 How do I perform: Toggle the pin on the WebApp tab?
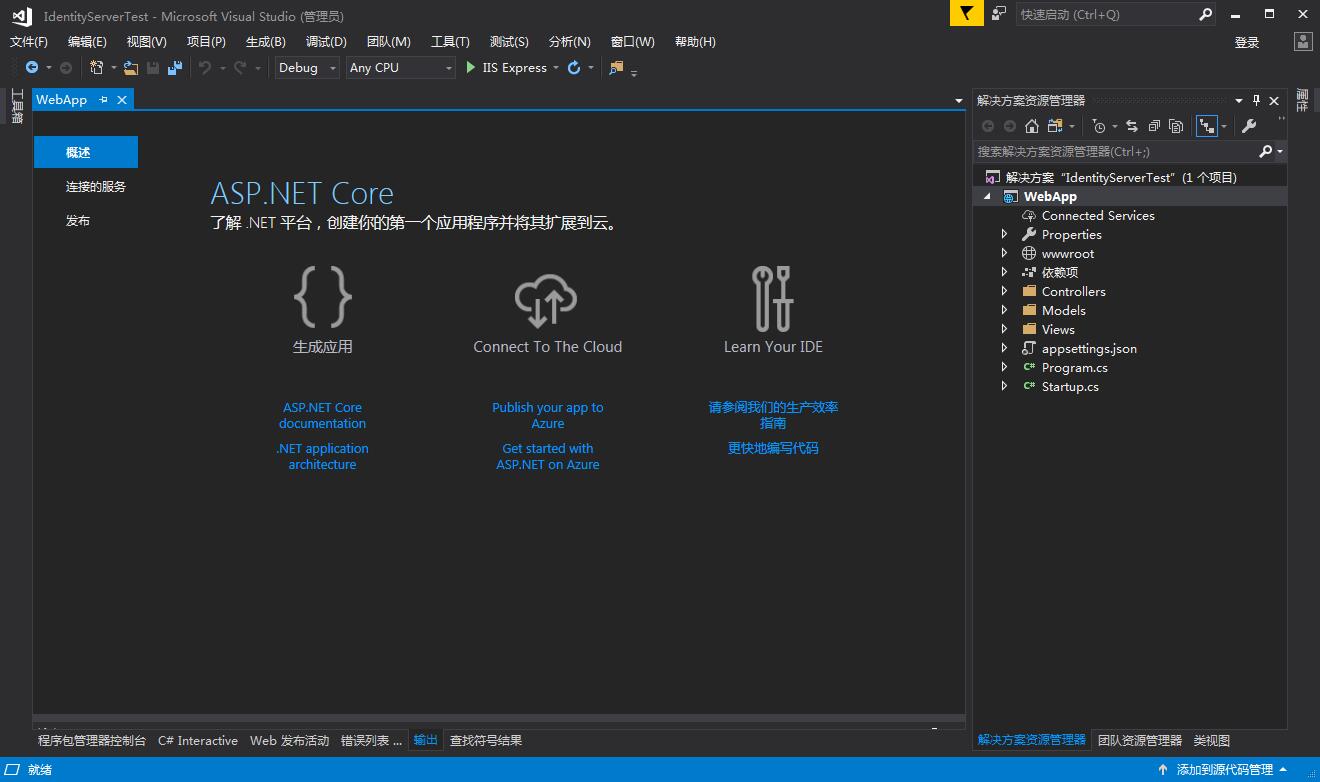(104, 100)
